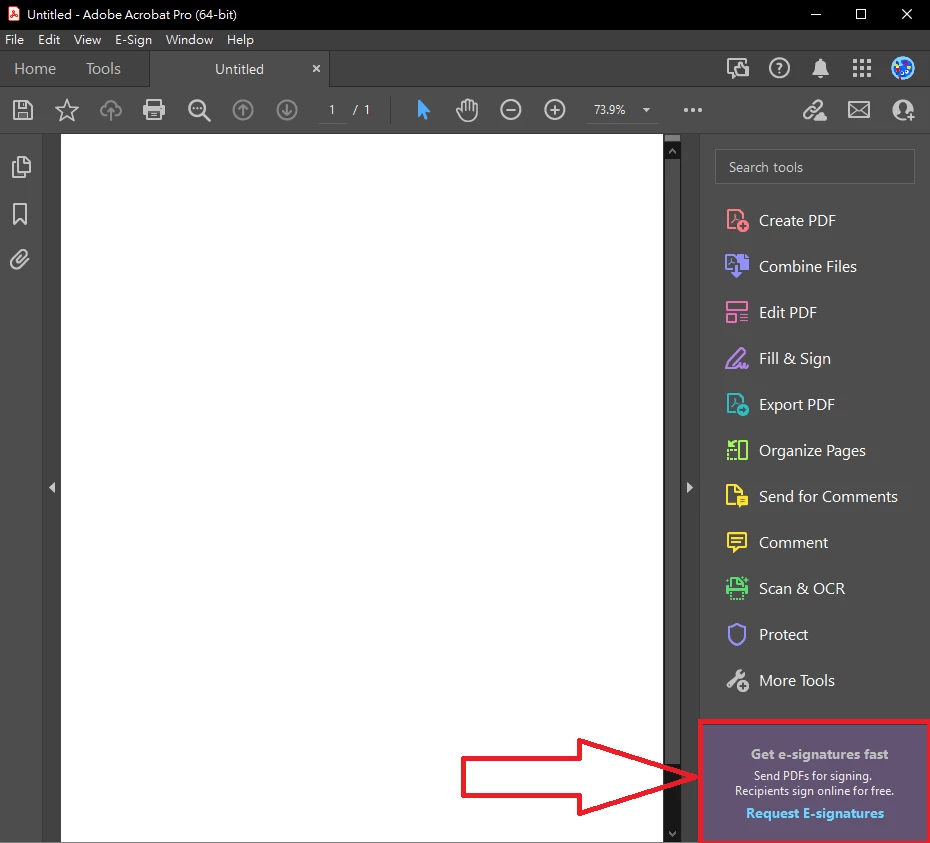Close the Untitled document tab
930x843 pixels.
tap(316, 69)
